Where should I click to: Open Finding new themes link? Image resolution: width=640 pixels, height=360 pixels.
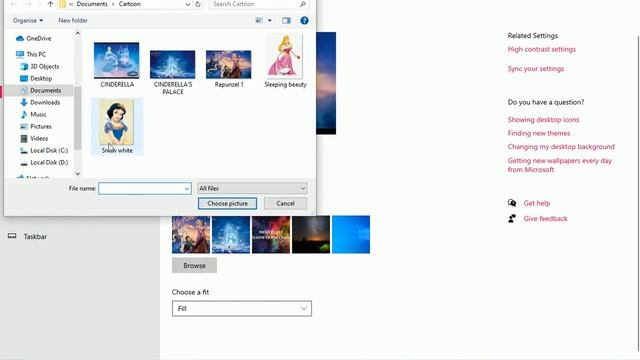pos(539,133)
